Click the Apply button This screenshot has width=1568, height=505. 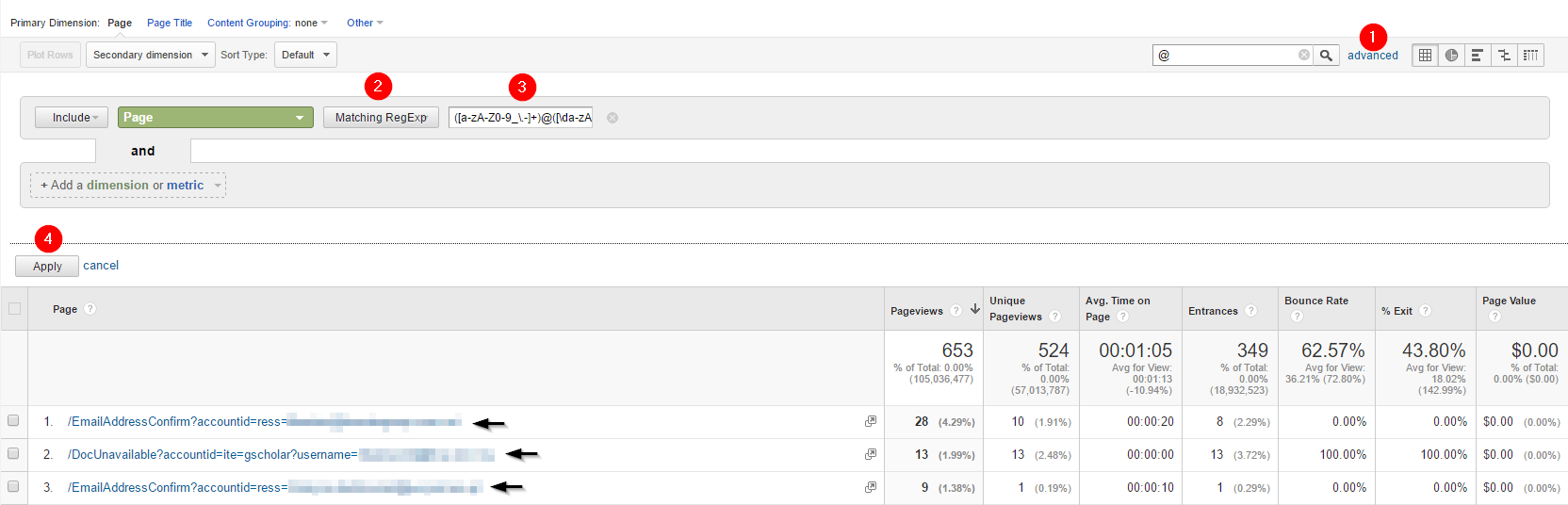47,267
